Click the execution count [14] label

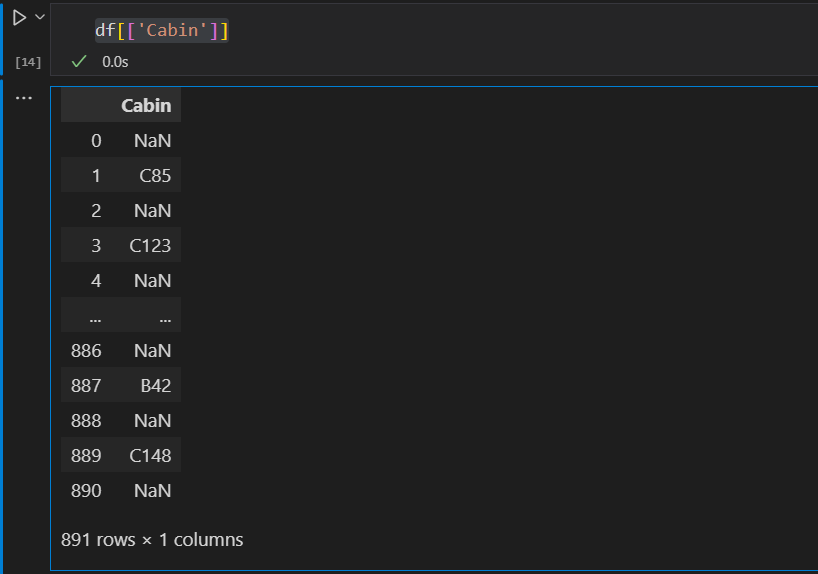28,62
